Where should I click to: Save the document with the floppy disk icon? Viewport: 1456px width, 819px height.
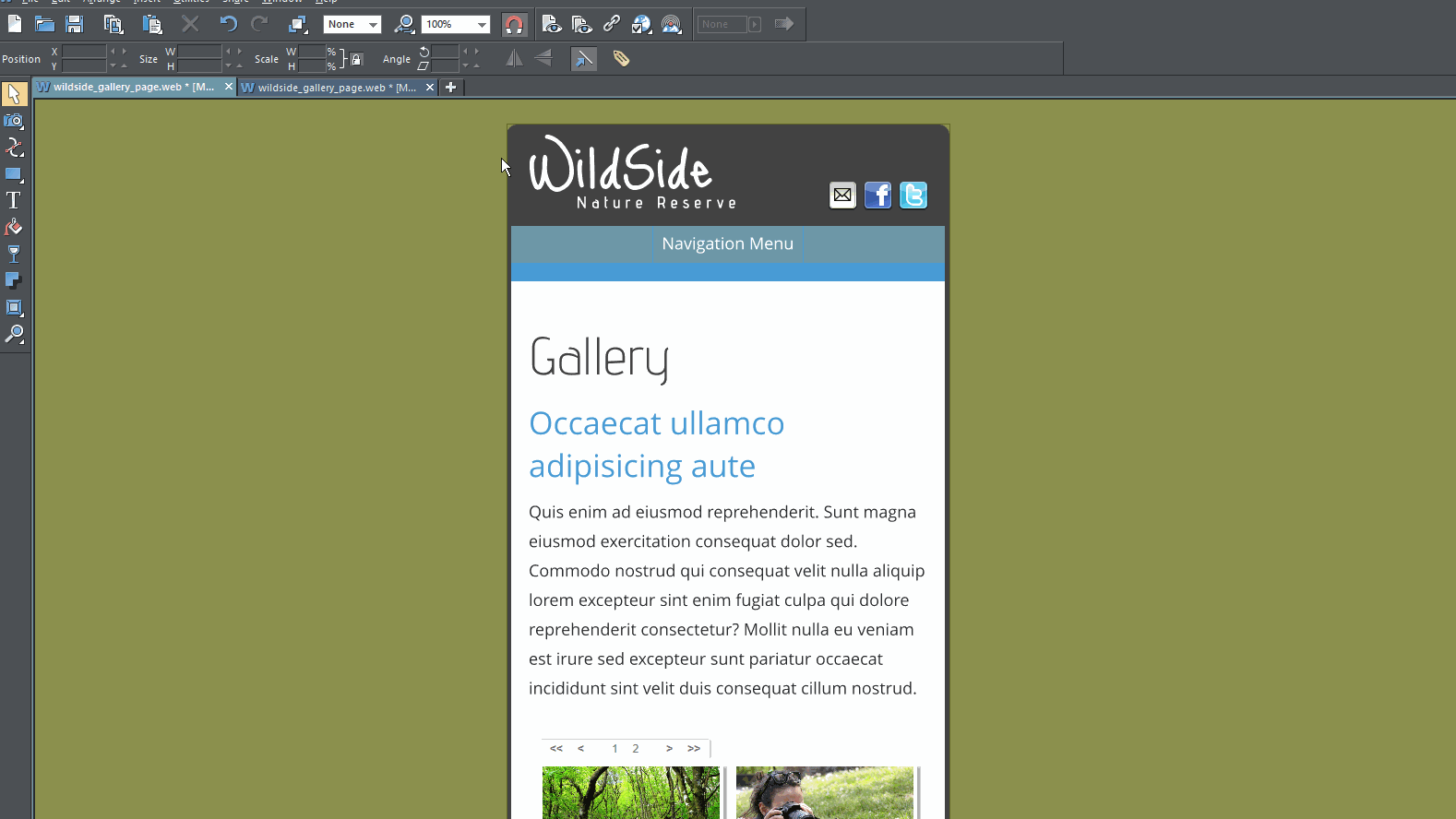click(75, 24)
